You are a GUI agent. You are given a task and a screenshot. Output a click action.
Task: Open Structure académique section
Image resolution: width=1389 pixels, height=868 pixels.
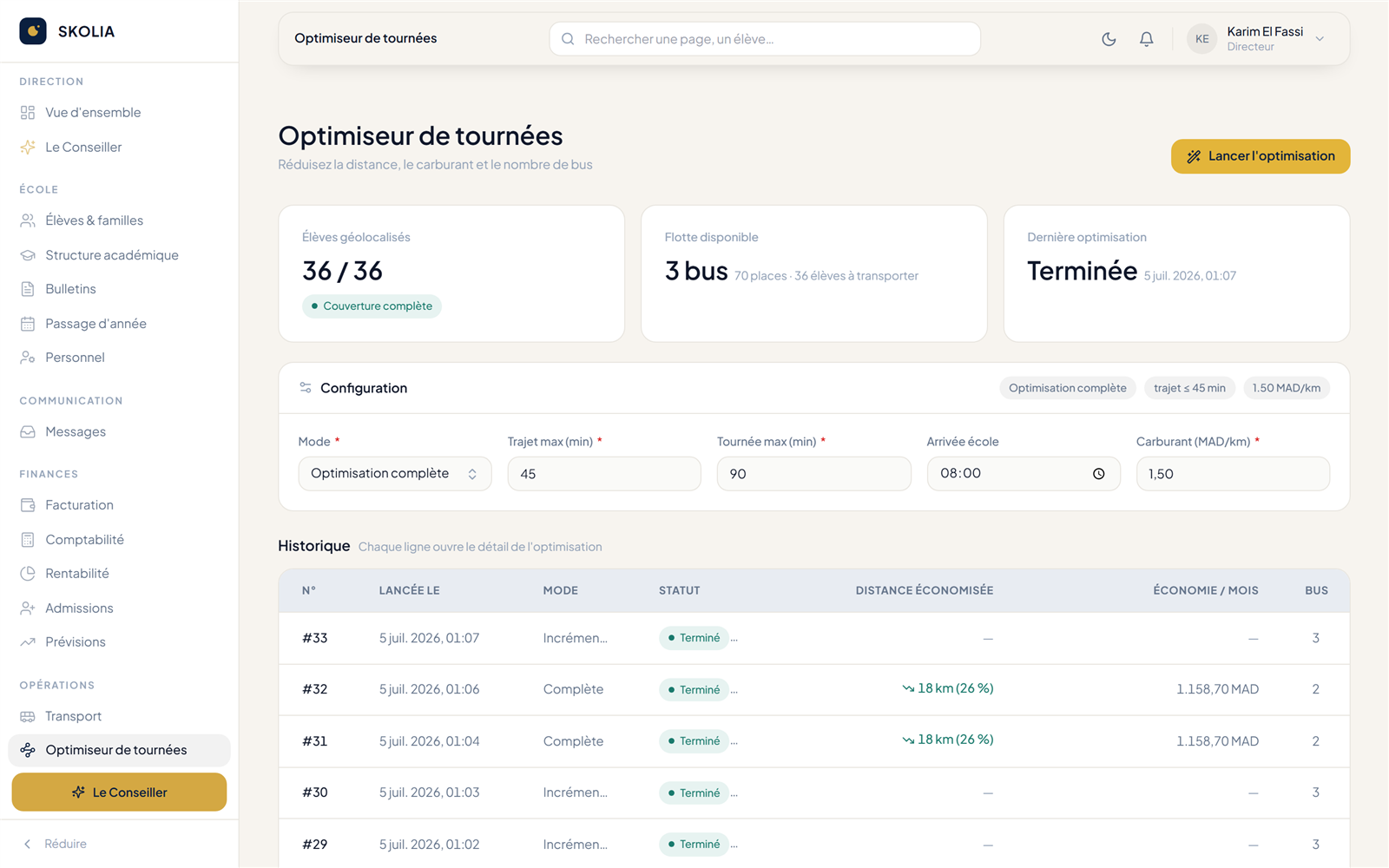click(x=119, y=255)
